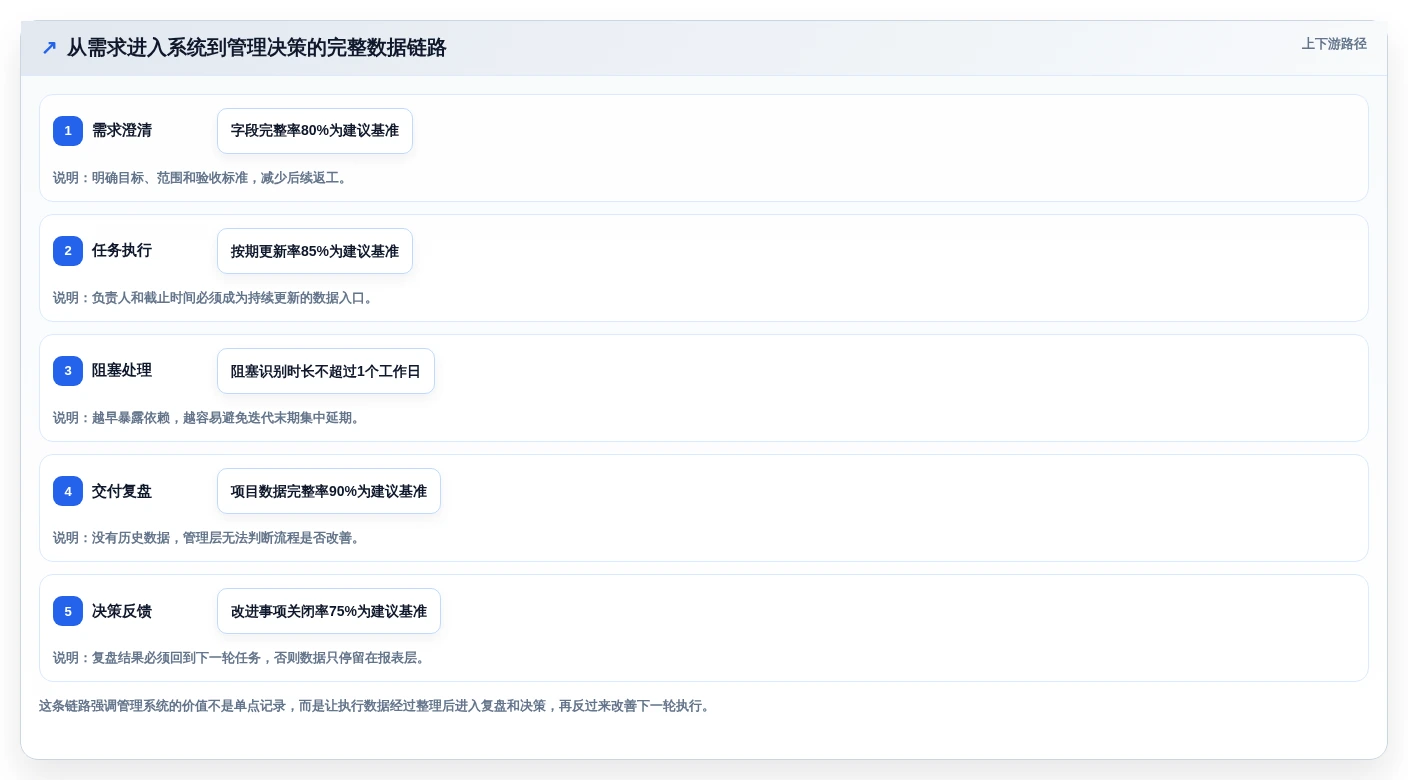Click step number 2 badge
This screenshot has height=780, width=1408.
68,251
